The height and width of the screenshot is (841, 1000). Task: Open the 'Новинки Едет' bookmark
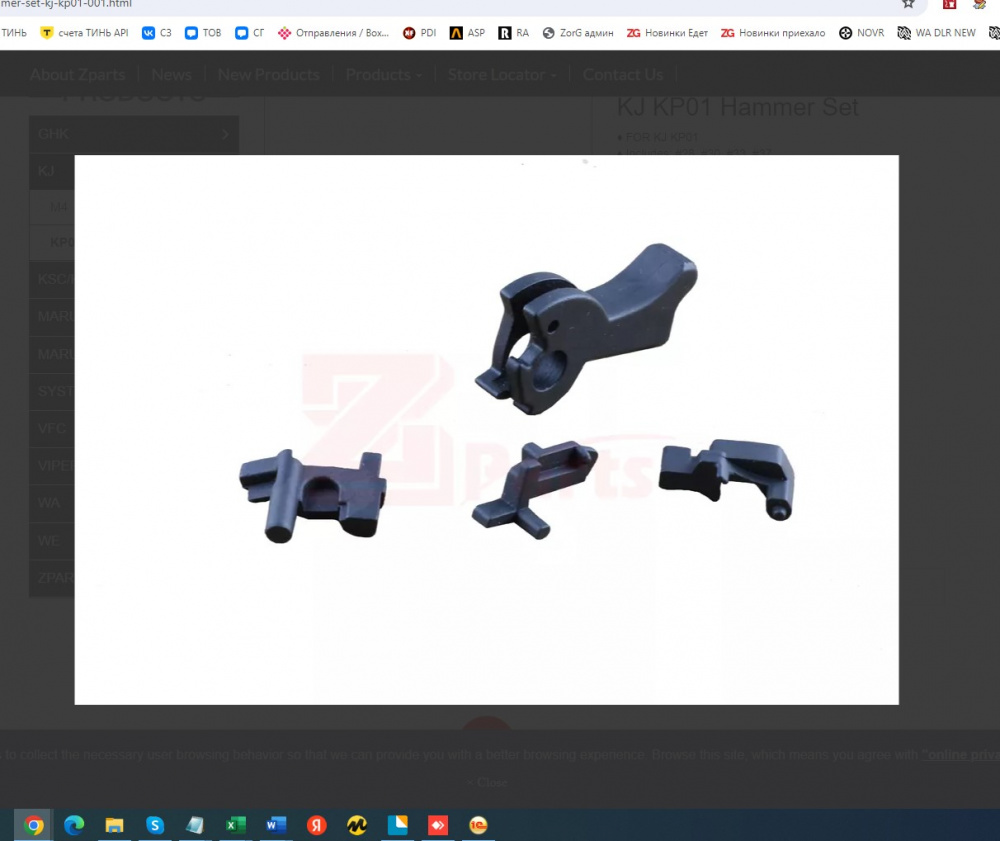(667, 33)
